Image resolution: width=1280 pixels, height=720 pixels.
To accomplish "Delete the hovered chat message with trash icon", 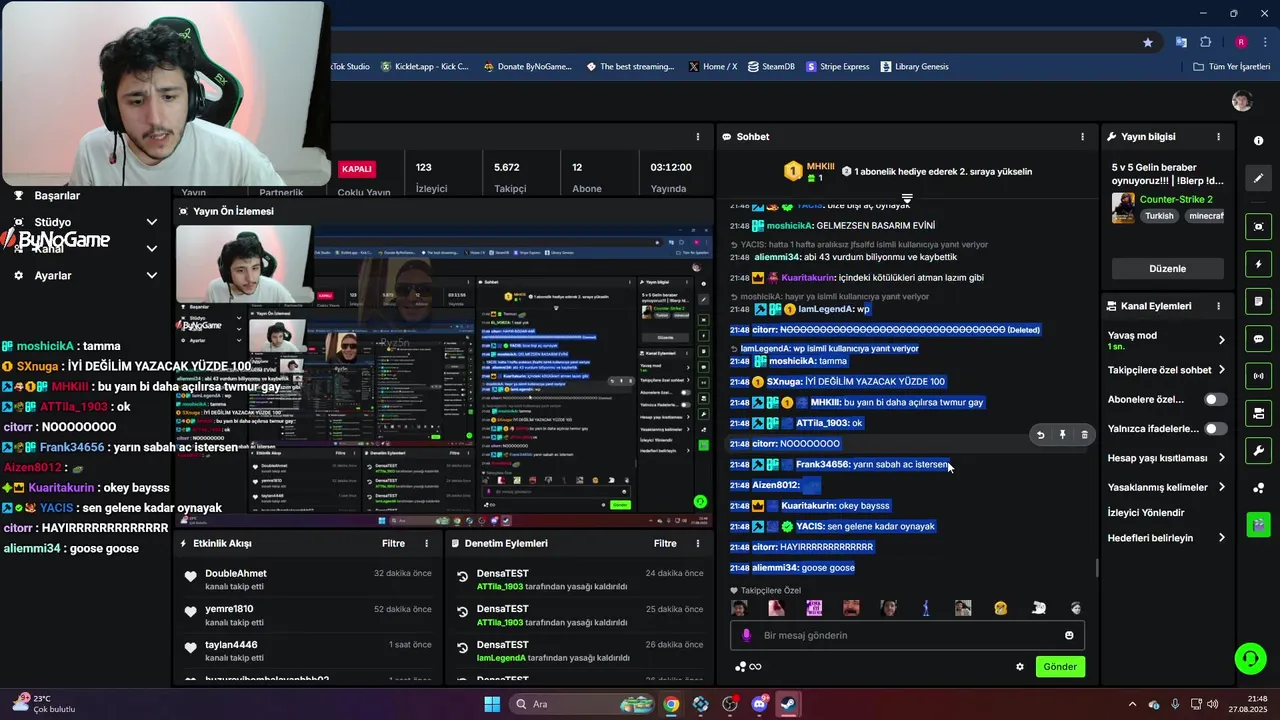I will (1084, 435).
